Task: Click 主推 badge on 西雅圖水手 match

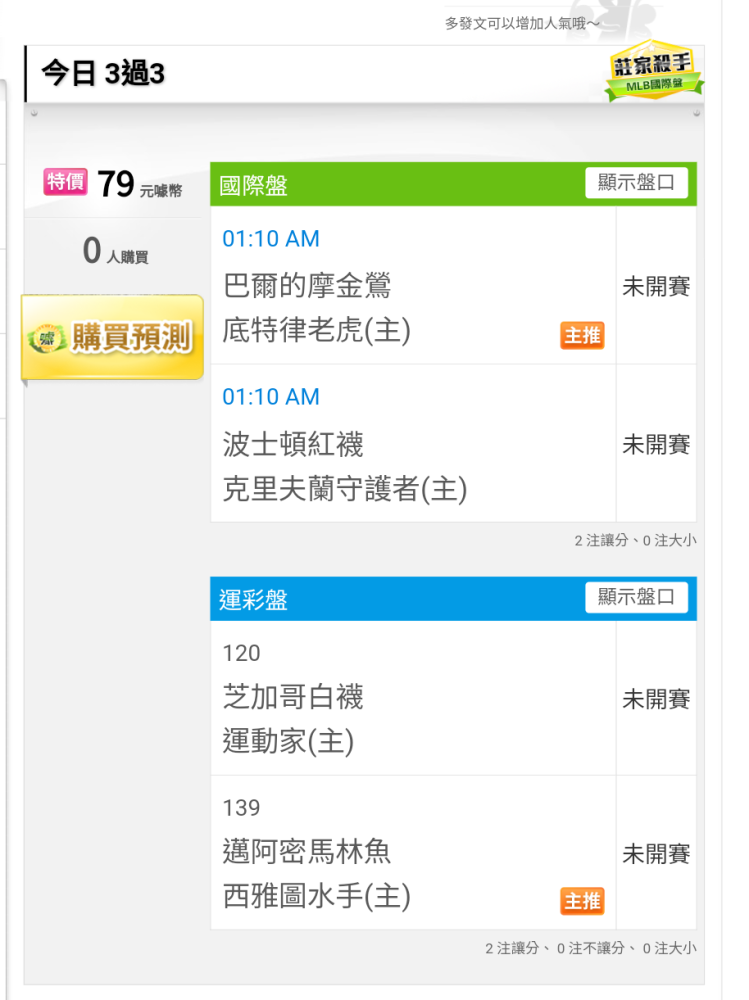Action: tap(582, 901)
